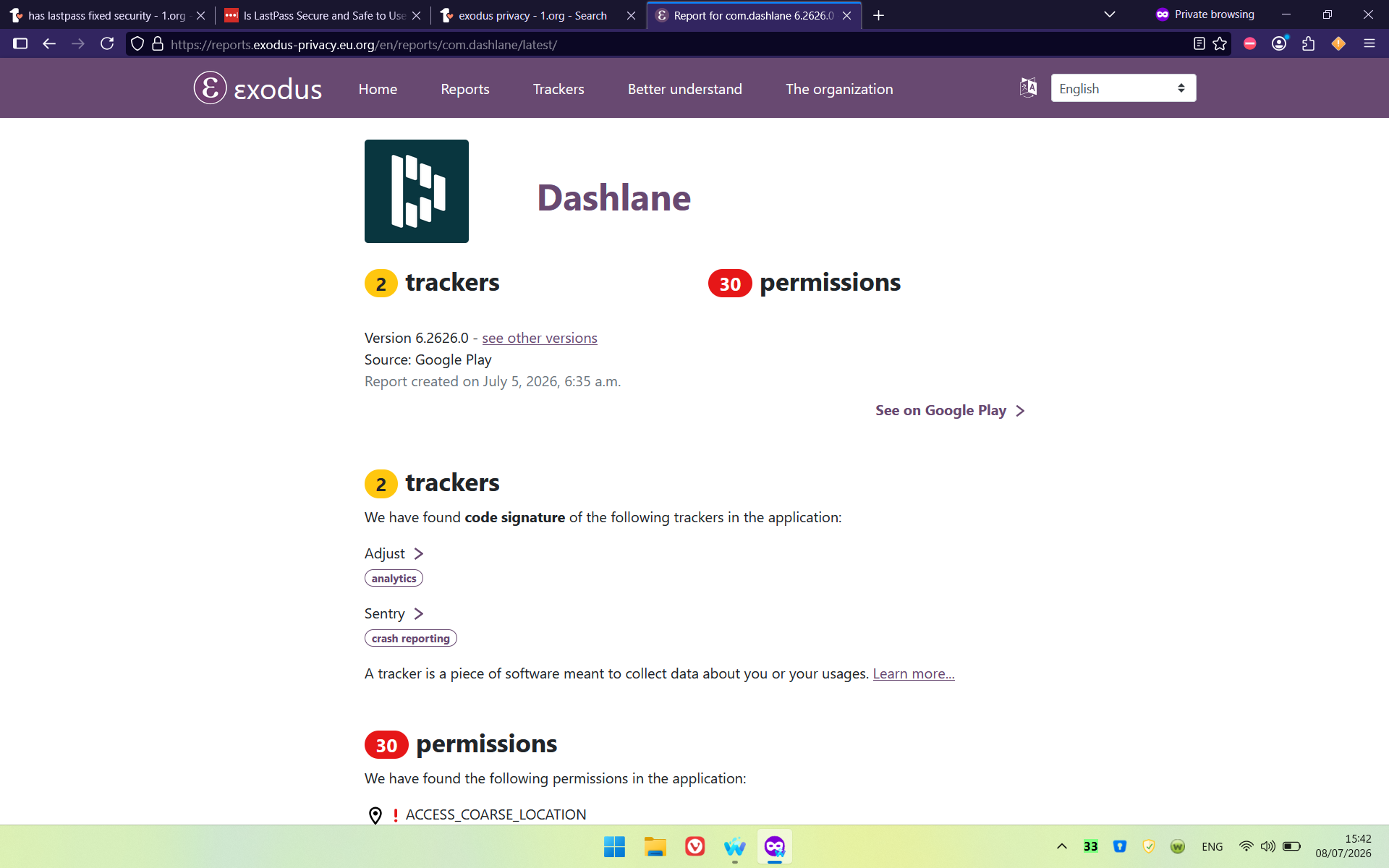Open clock and date 15:42 panel
Viewport: 1389px width, 868px height.
click(1343, 846)
